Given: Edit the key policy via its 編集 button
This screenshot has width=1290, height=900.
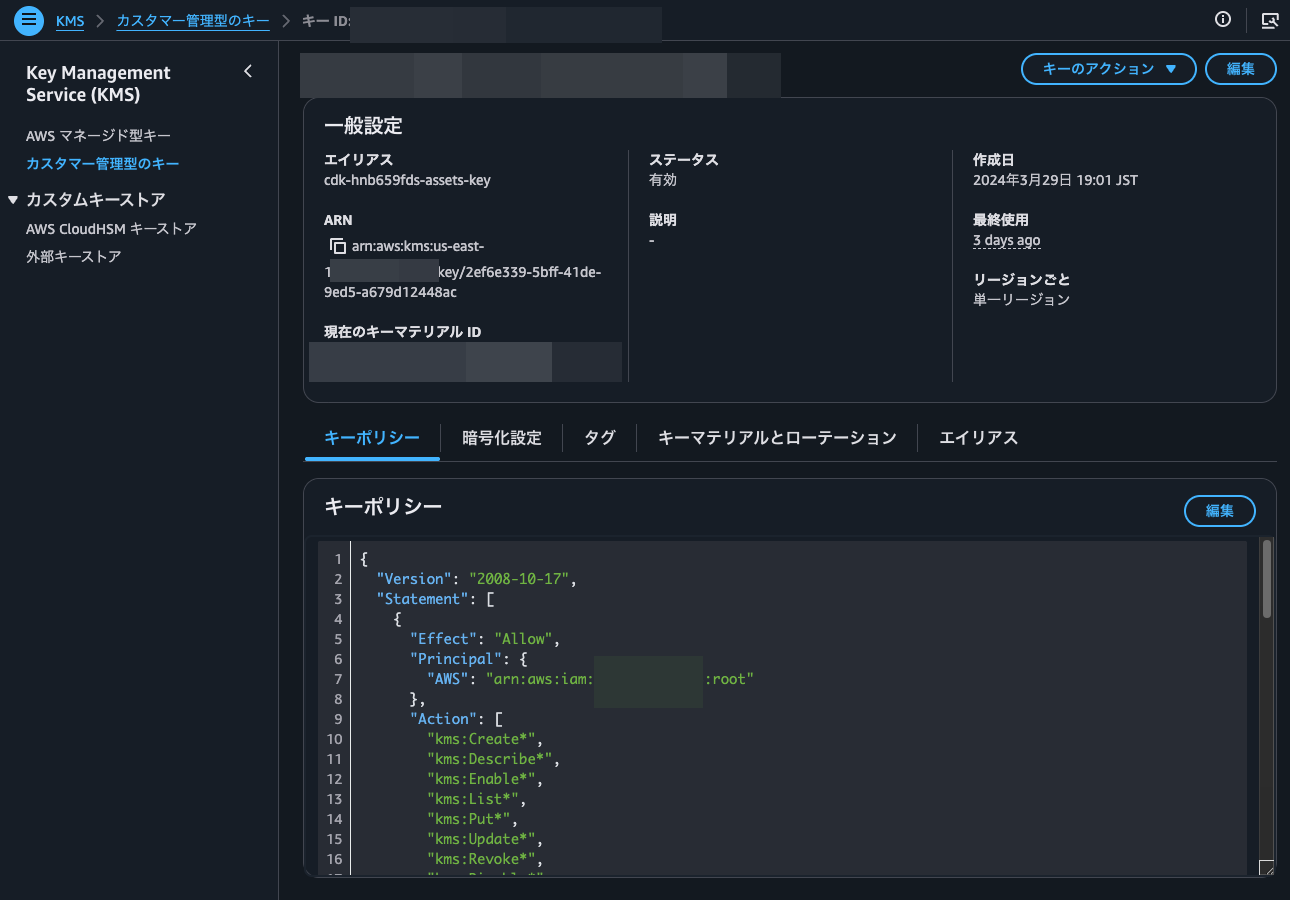Looking at the screenshot, I should [x=1219, y=511].
